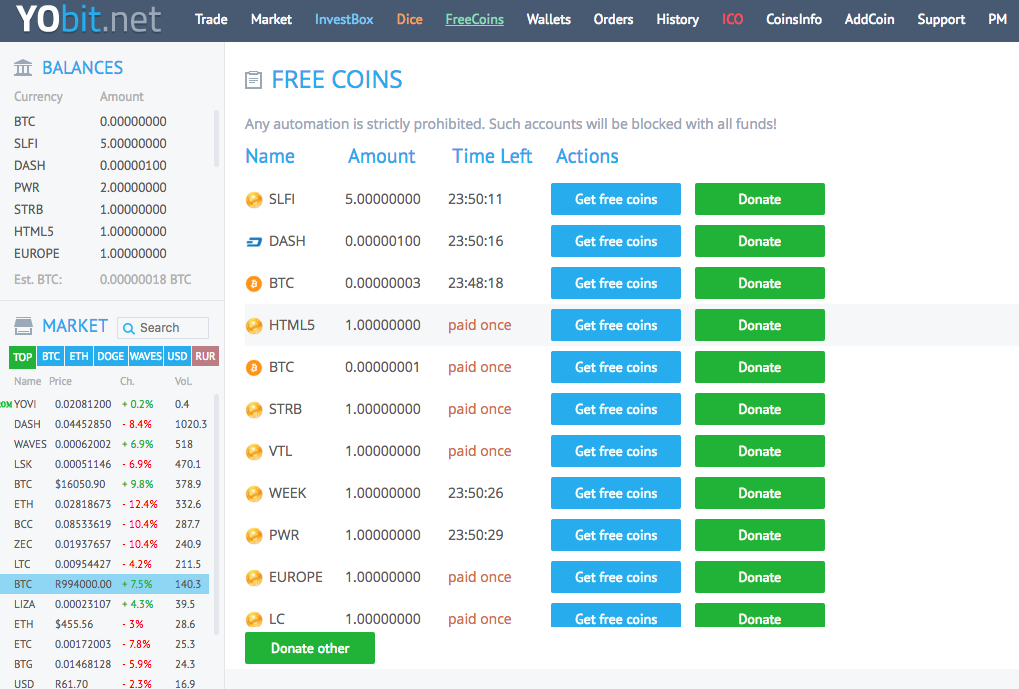Sort by the Time Left column header

[492, 156]
